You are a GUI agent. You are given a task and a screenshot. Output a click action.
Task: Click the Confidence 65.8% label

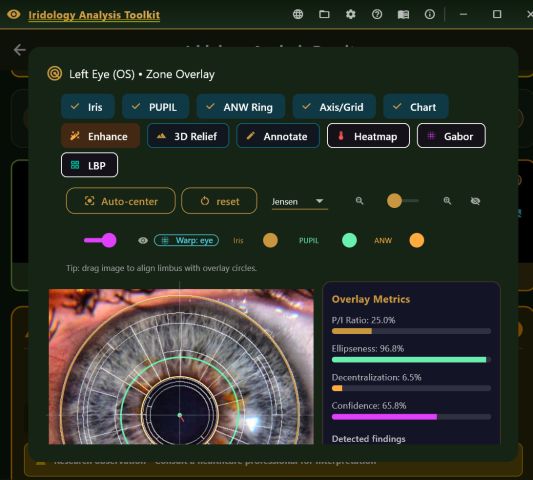point(369,406)
